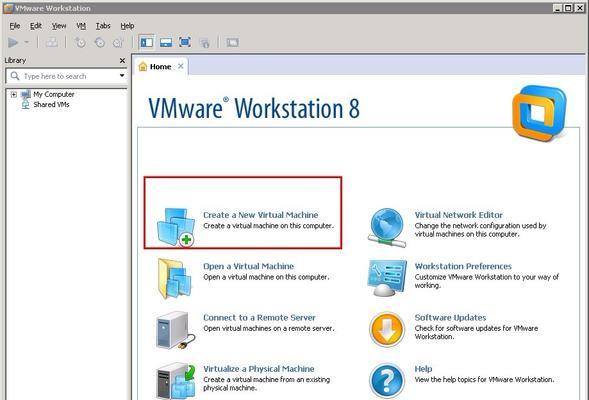Click text 'Create a virtual machine on this computer.'
Screen dimensions: 589x400
point(268,226)
